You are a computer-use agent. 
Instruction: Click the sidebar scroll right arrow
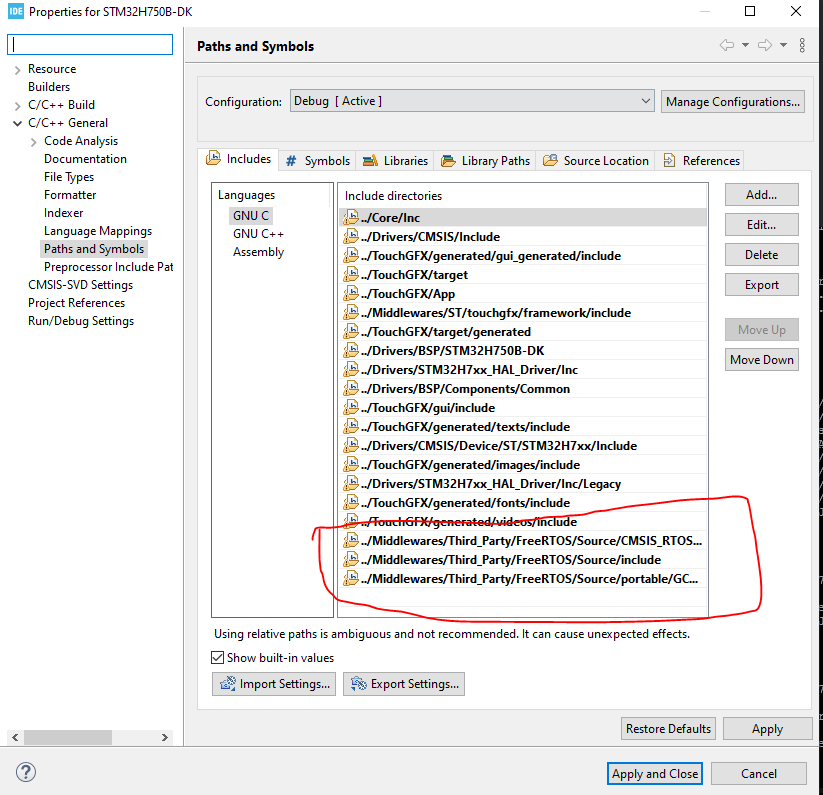pyautogui.click(x=165, y=737)
